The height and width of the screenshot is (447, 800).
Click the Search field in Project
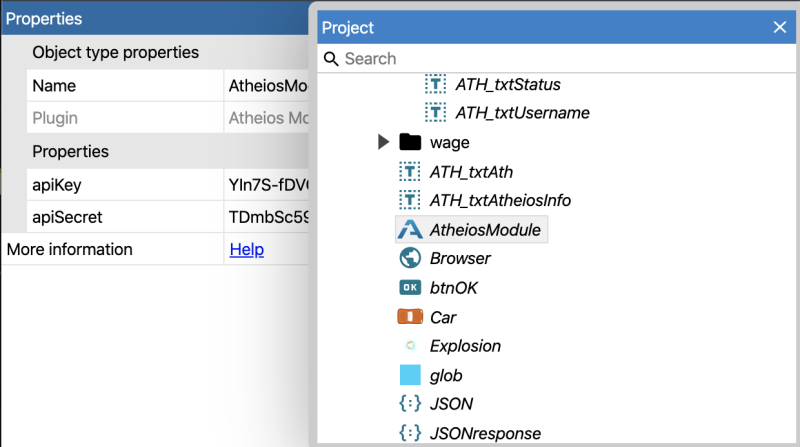tap(556, 59)
